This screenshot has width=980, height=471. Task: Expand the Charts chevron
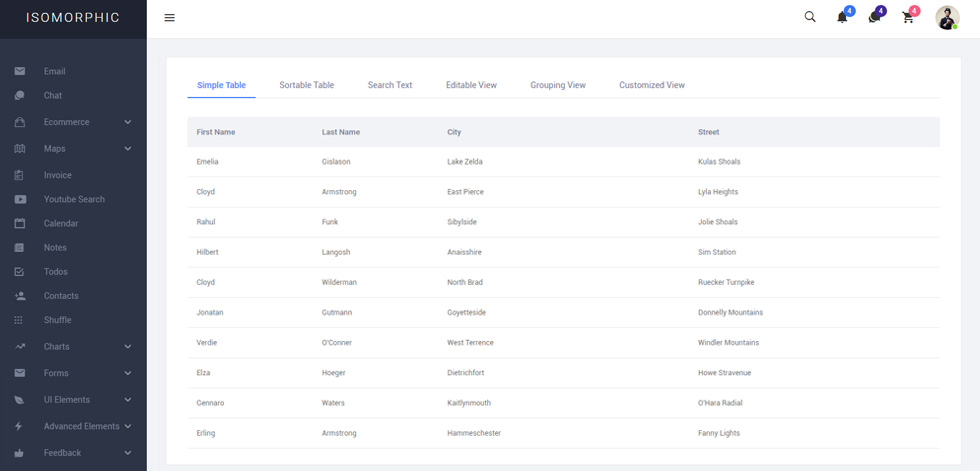pos(128,346)
